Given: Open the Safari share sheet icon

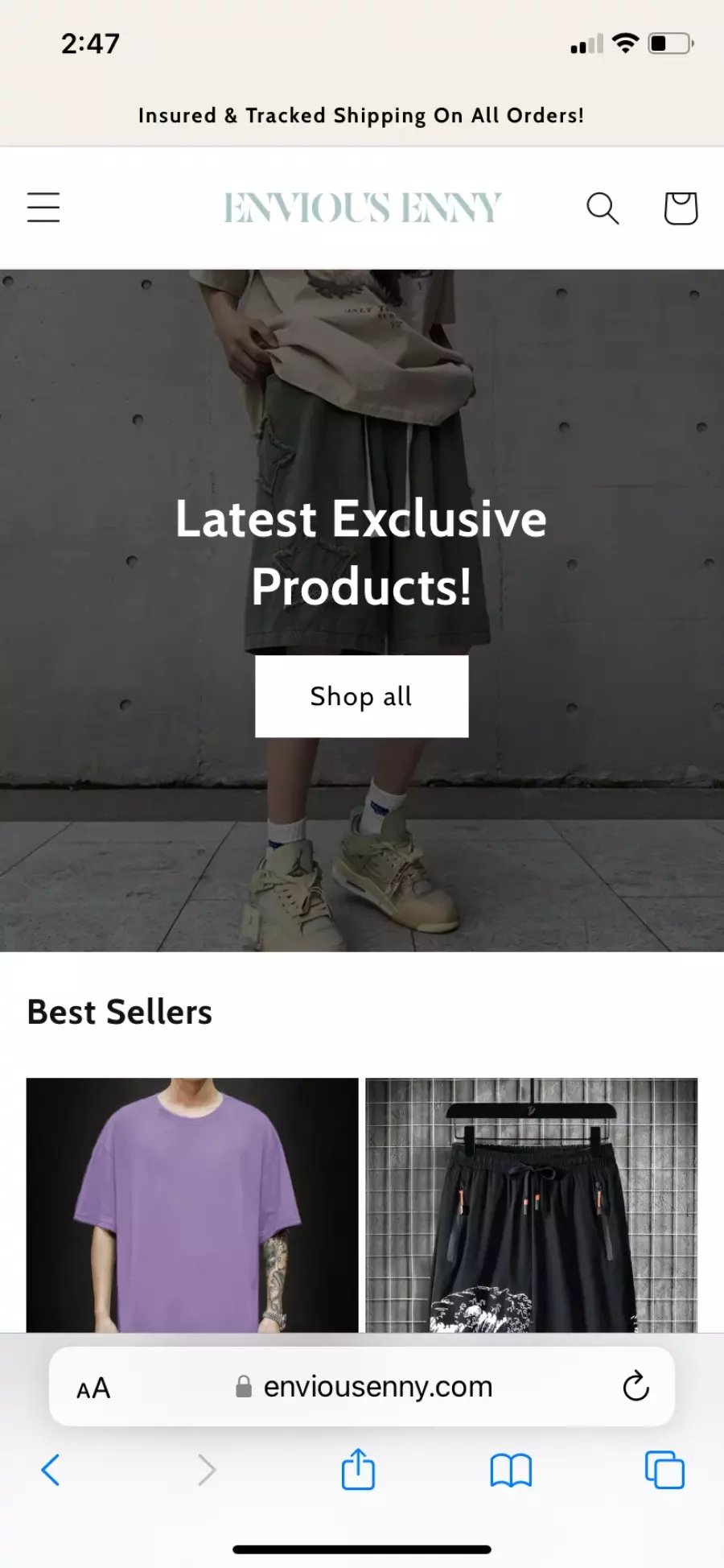Looking at the screenshot, I should tap(358, 1469).
